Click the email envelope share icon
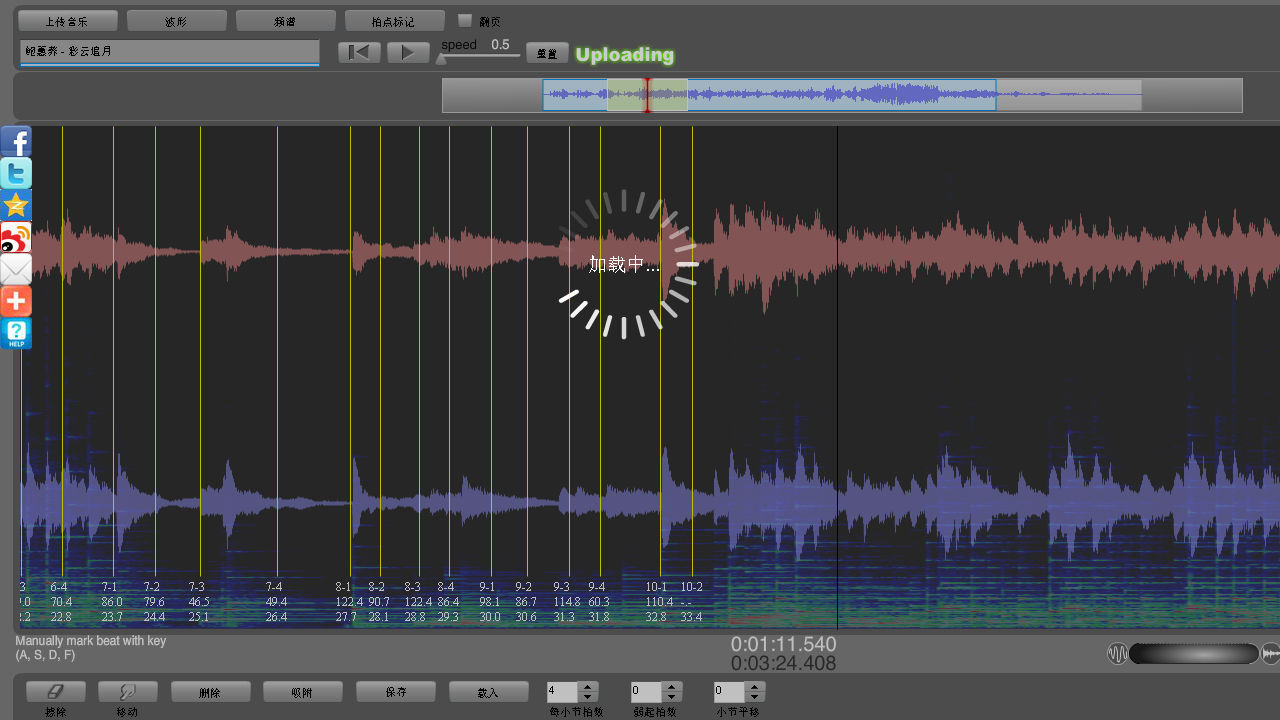1280x720 pixels. pyautogui.click(x=16, y=270)
